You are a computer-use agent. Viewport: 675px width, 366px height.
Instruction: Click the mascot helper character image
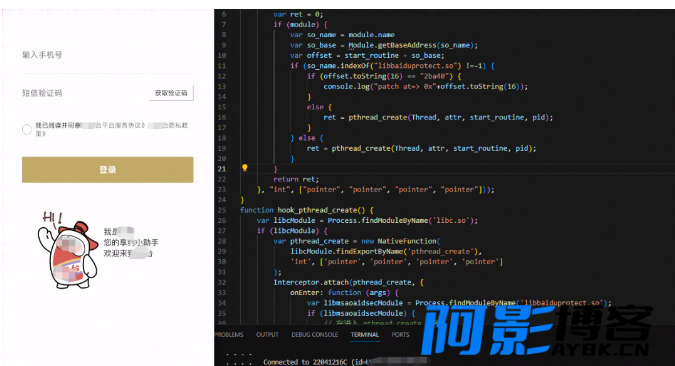tap(68, 250)
